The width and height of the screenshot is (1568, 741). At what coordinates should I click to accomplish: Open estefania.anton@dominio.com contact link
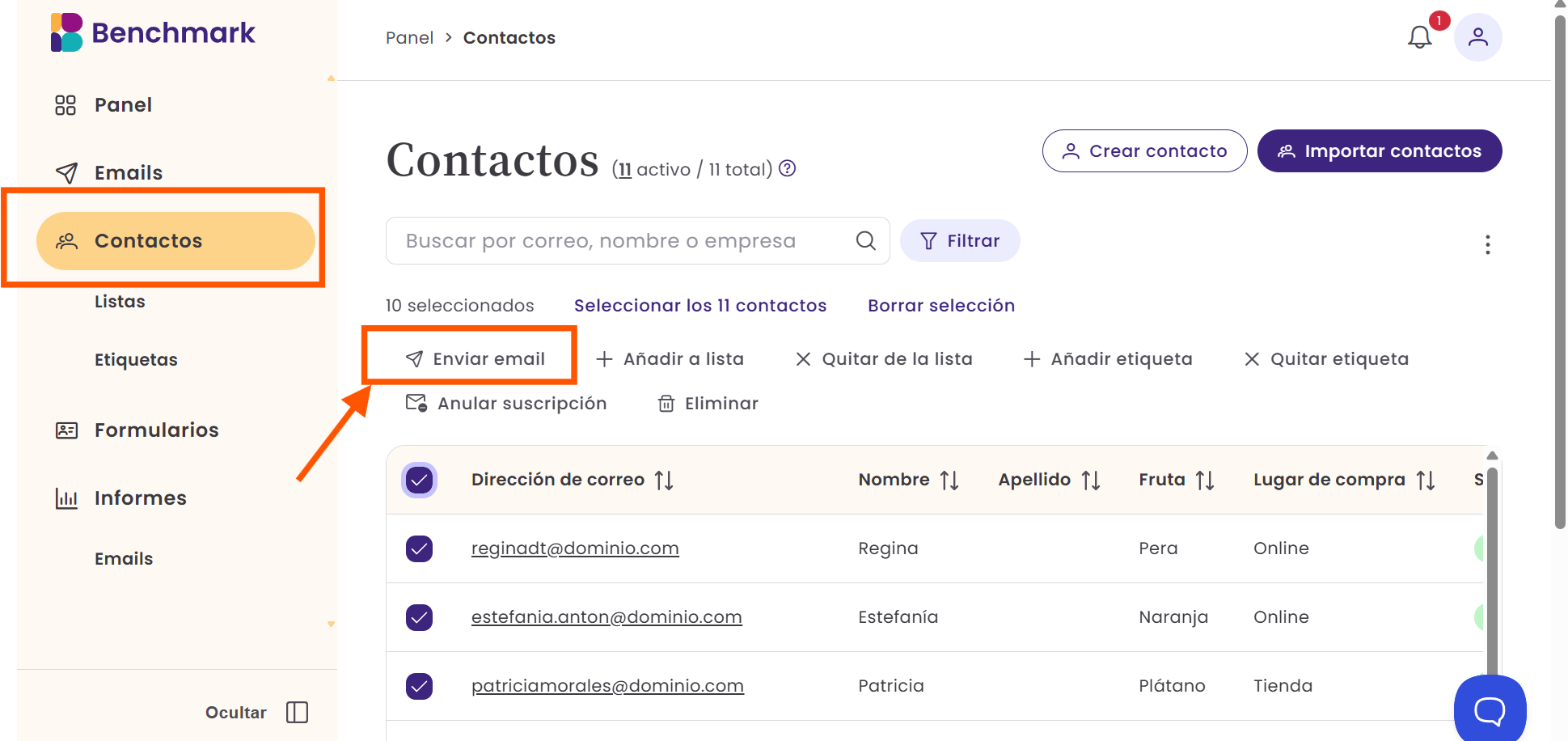click(x=606, y=617)
